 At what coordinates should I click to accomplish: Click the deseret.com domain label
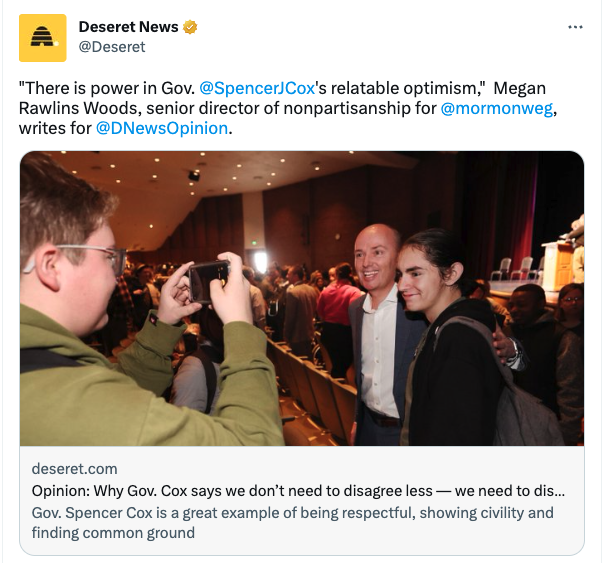pyautogui.click(x=74, y=469)
